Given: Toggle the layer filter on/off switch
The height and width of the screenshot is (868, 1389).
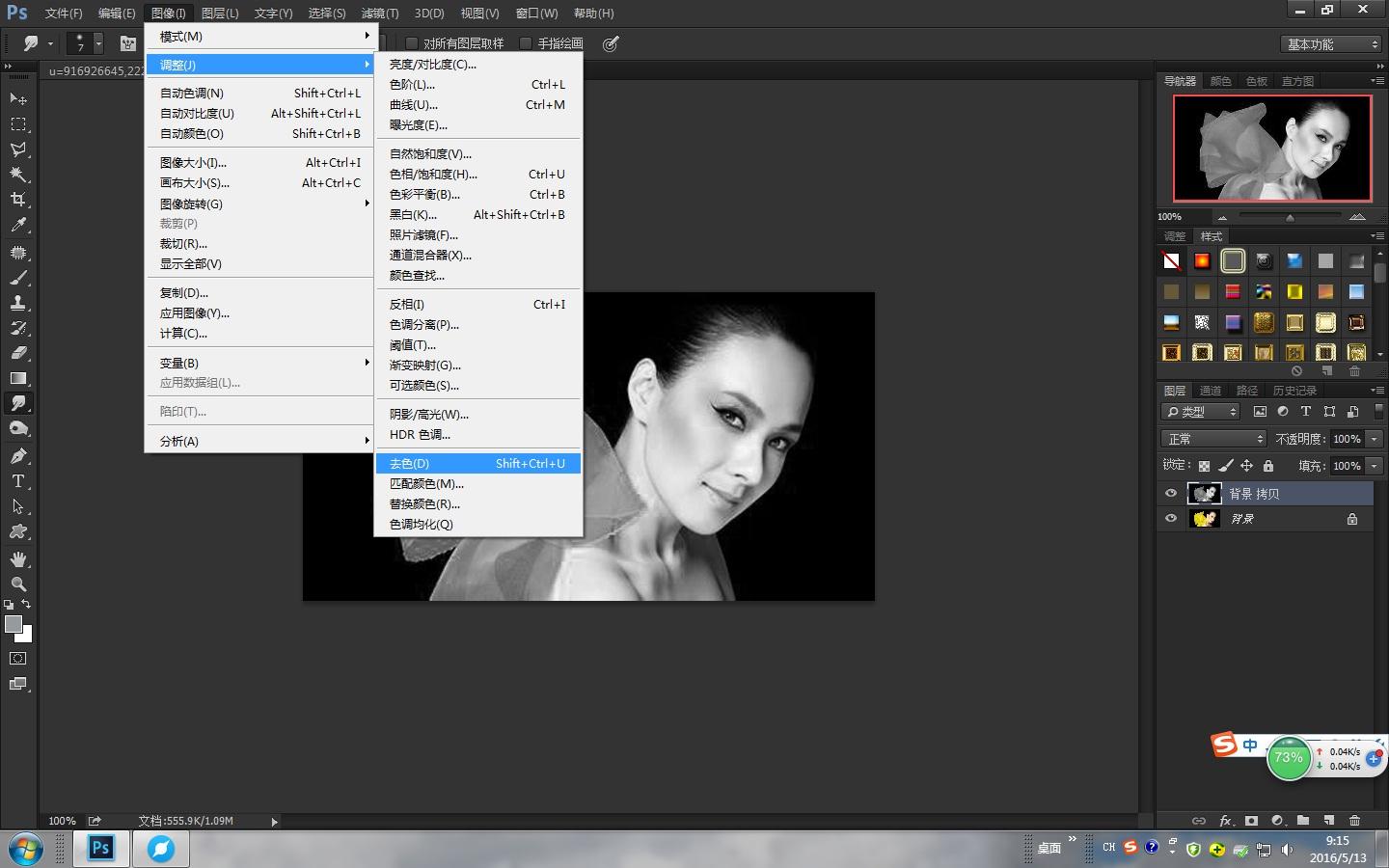Looking at the screenshot, I should (x=1378, y=412).
